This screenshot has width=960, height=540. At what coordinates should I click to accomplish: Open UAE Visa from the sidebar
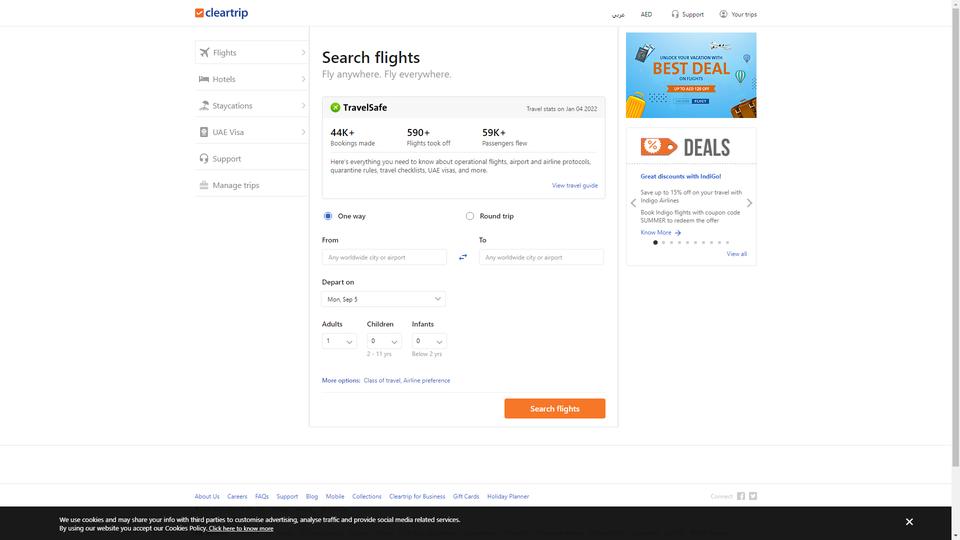point(251,132)
